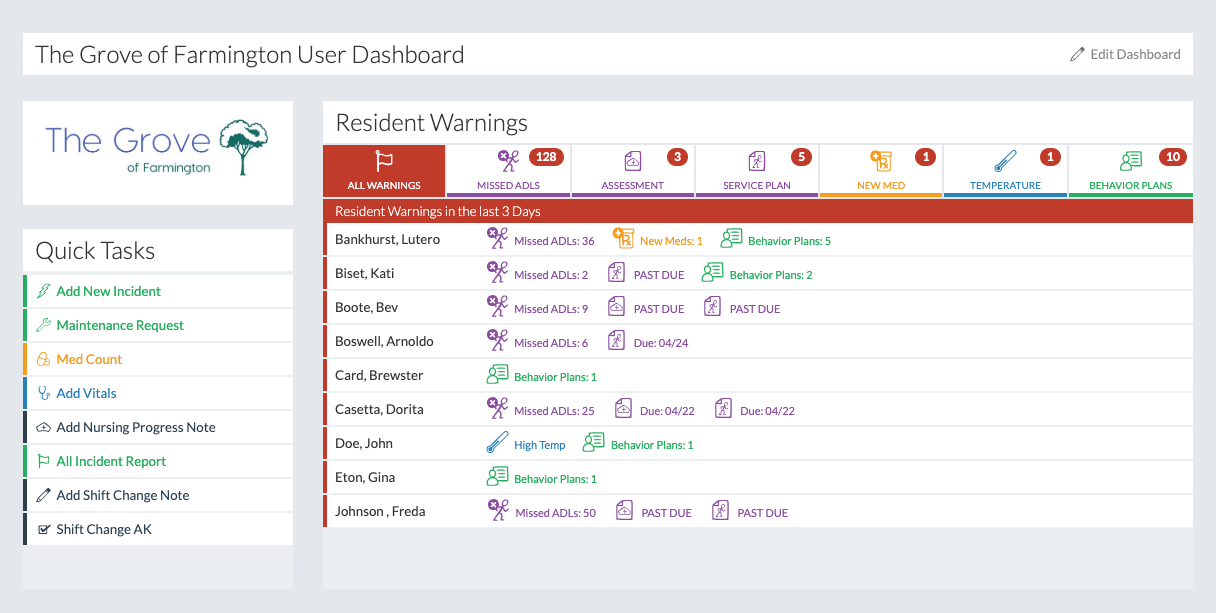Image resolution: width=1216 pixels, height=613 pixels.
Task: Select resident name Biset, Kati
Action: (365, 273)
